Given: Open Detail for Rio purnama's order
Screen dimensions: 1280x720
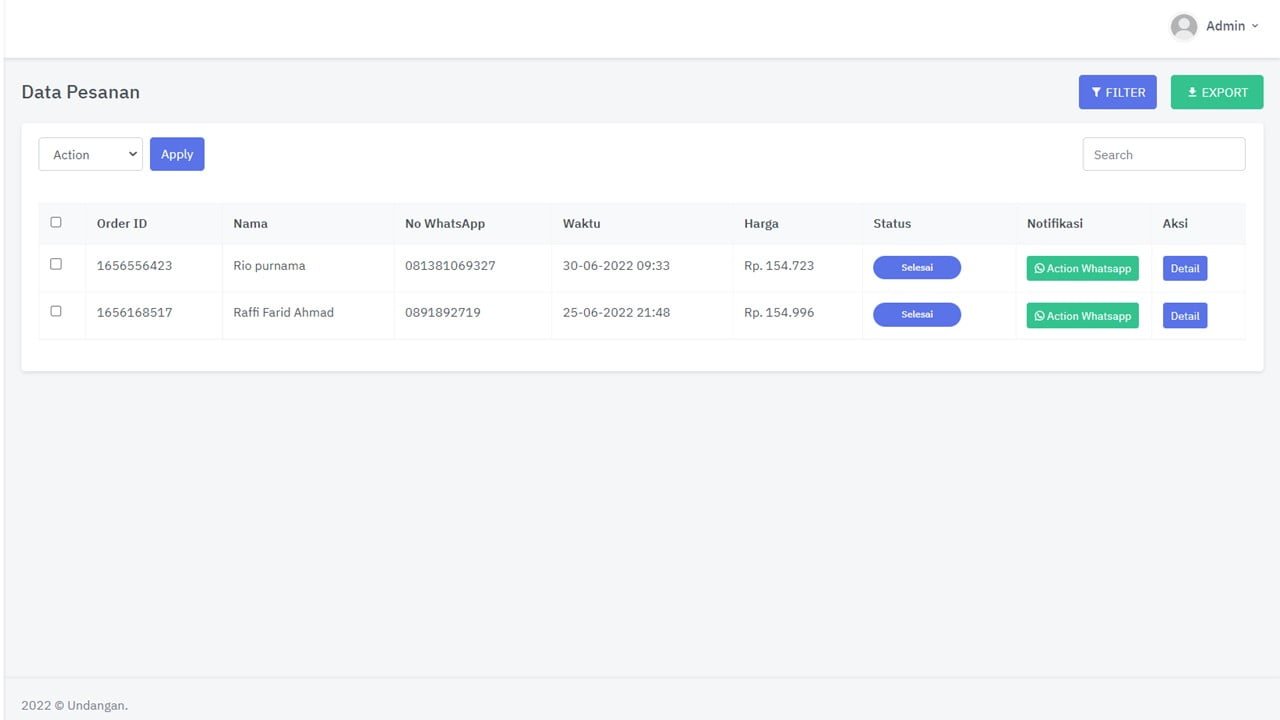Looking at the screenshot, I should 1185,269.
